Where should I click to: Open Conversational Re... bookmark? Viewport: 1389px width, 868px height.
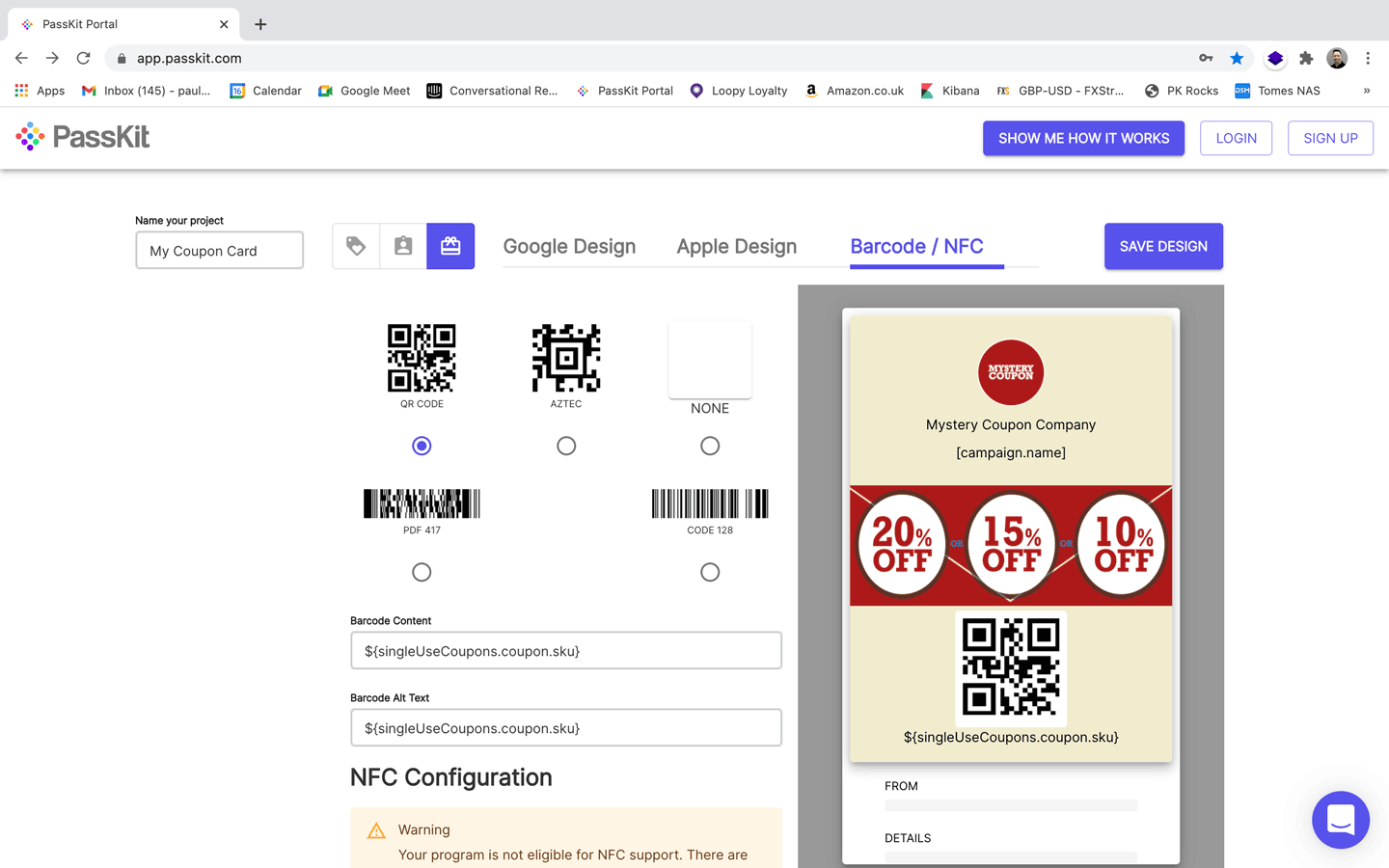point(492,91)
